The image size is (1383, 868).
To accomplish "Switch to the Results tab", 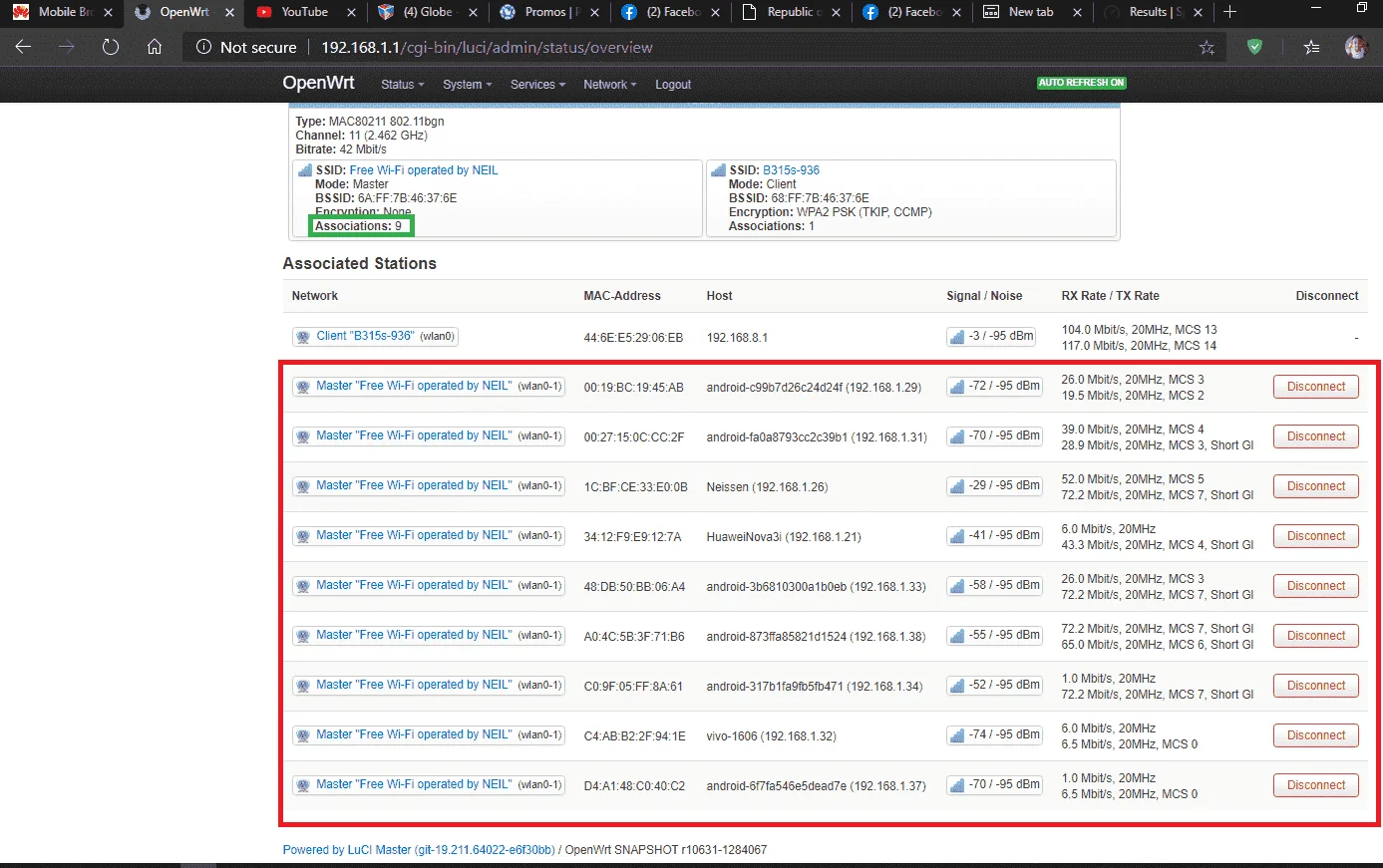I will pos(1155,12).
